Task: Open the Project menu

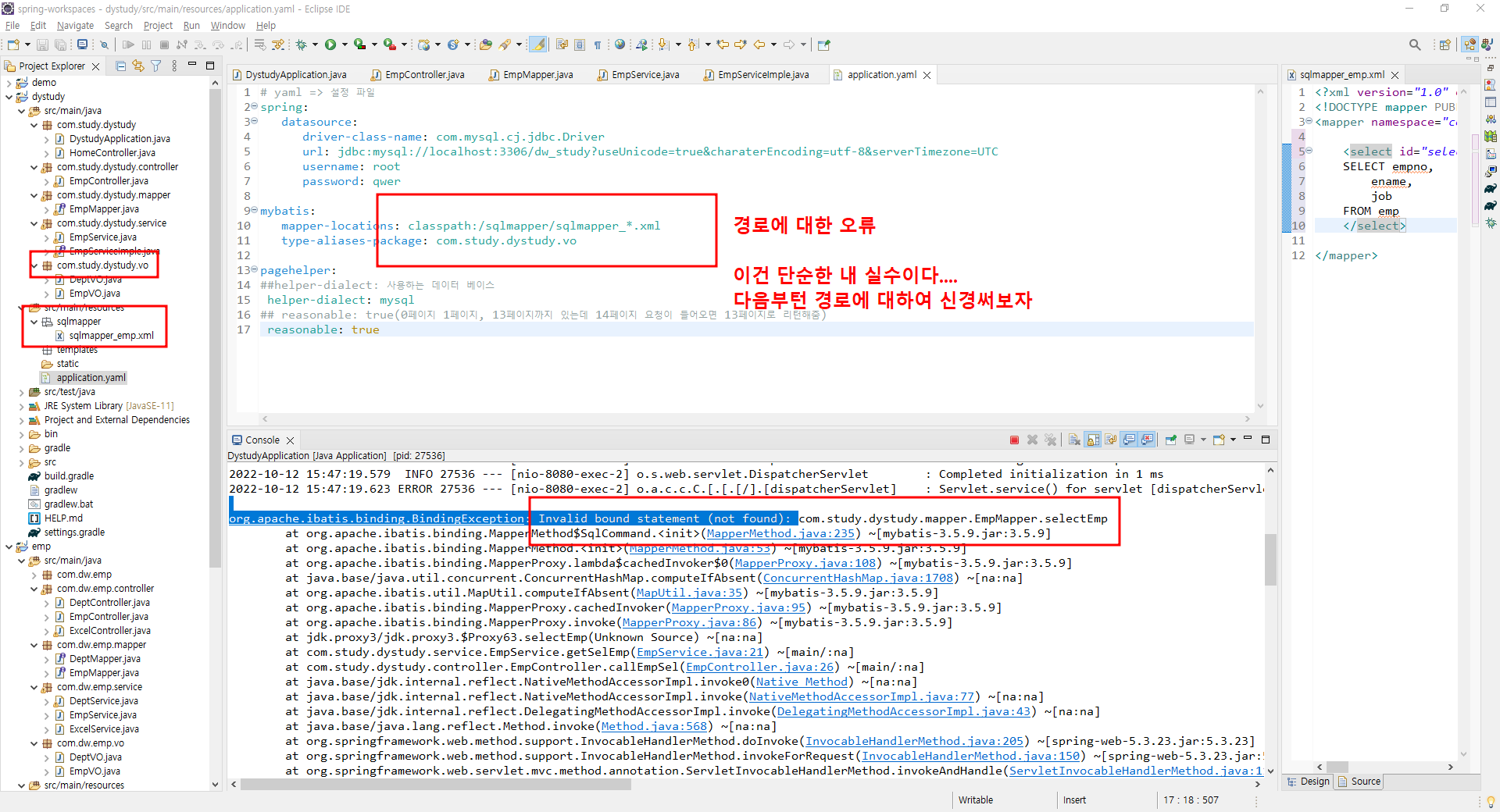Action: pos(158,25)
